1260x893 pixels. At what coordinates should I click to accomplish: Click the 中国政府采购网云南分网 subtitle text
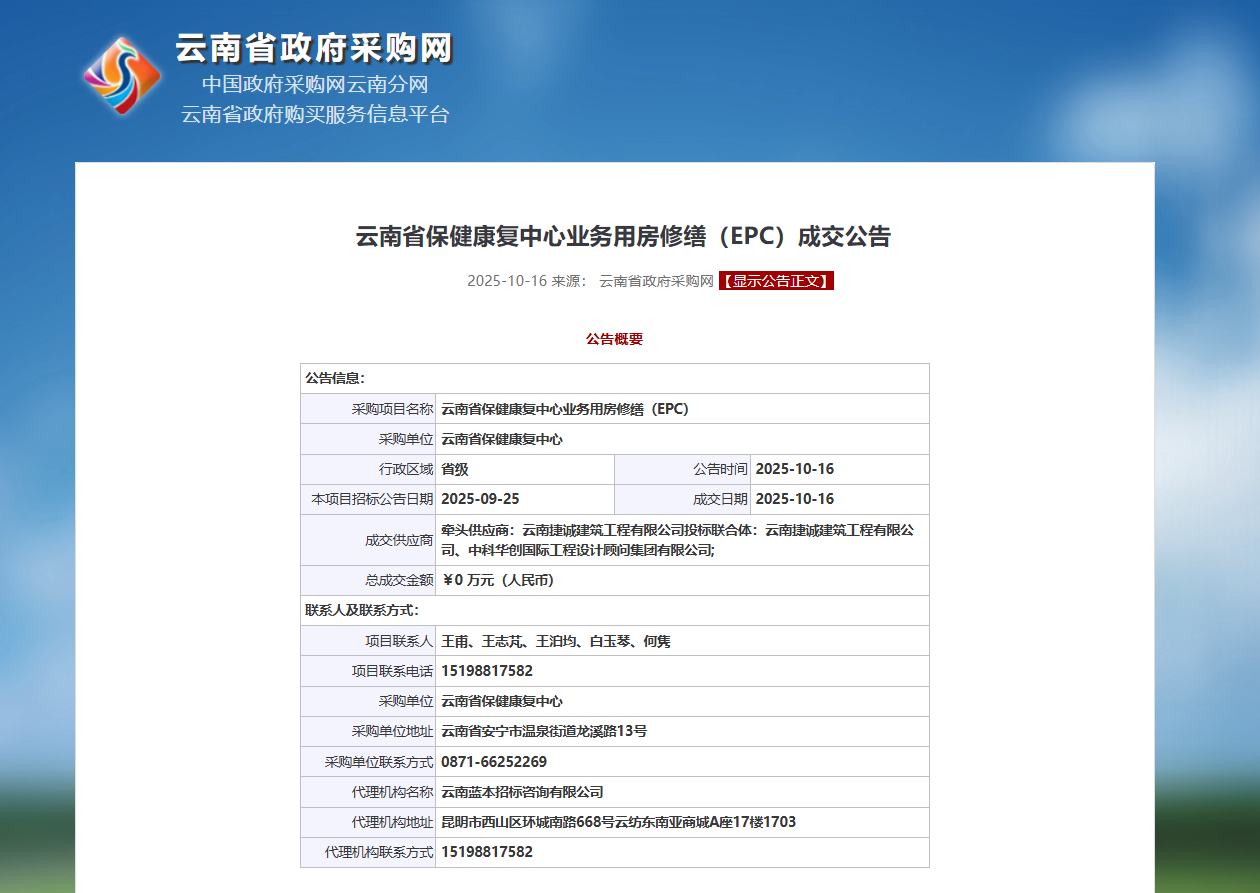pyautogui.click(x=315, y=84)
